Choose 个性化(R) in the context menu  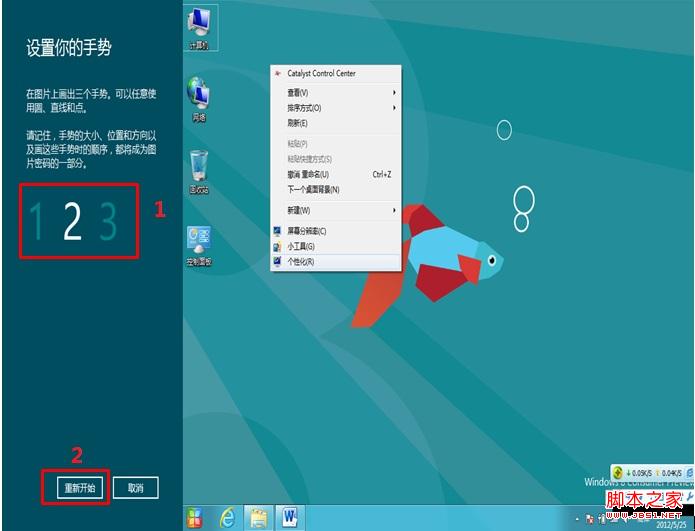tap(336, 262)
